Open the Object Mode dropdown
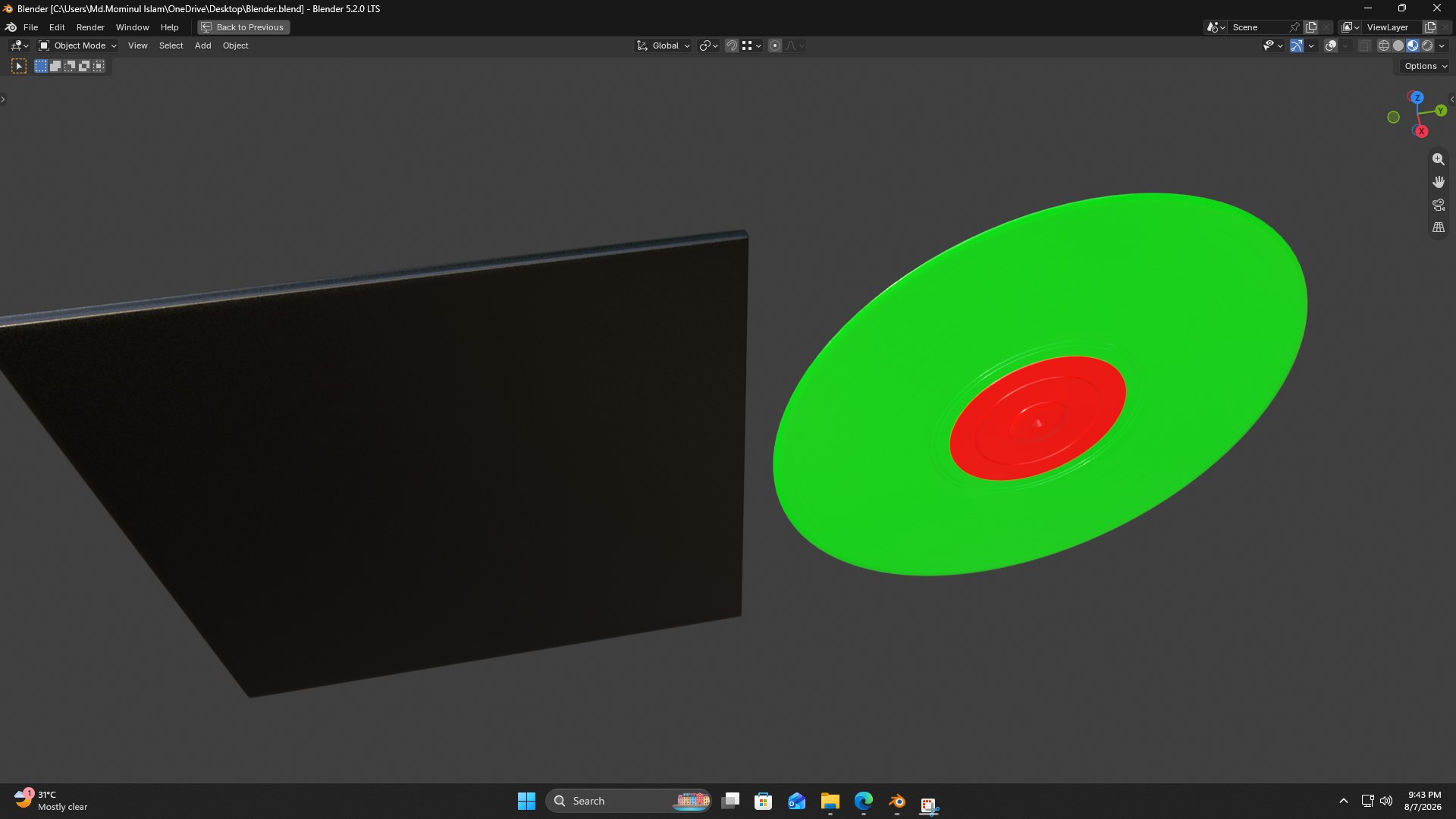This screenshot has width=1456, height=819. click(77, 46)
